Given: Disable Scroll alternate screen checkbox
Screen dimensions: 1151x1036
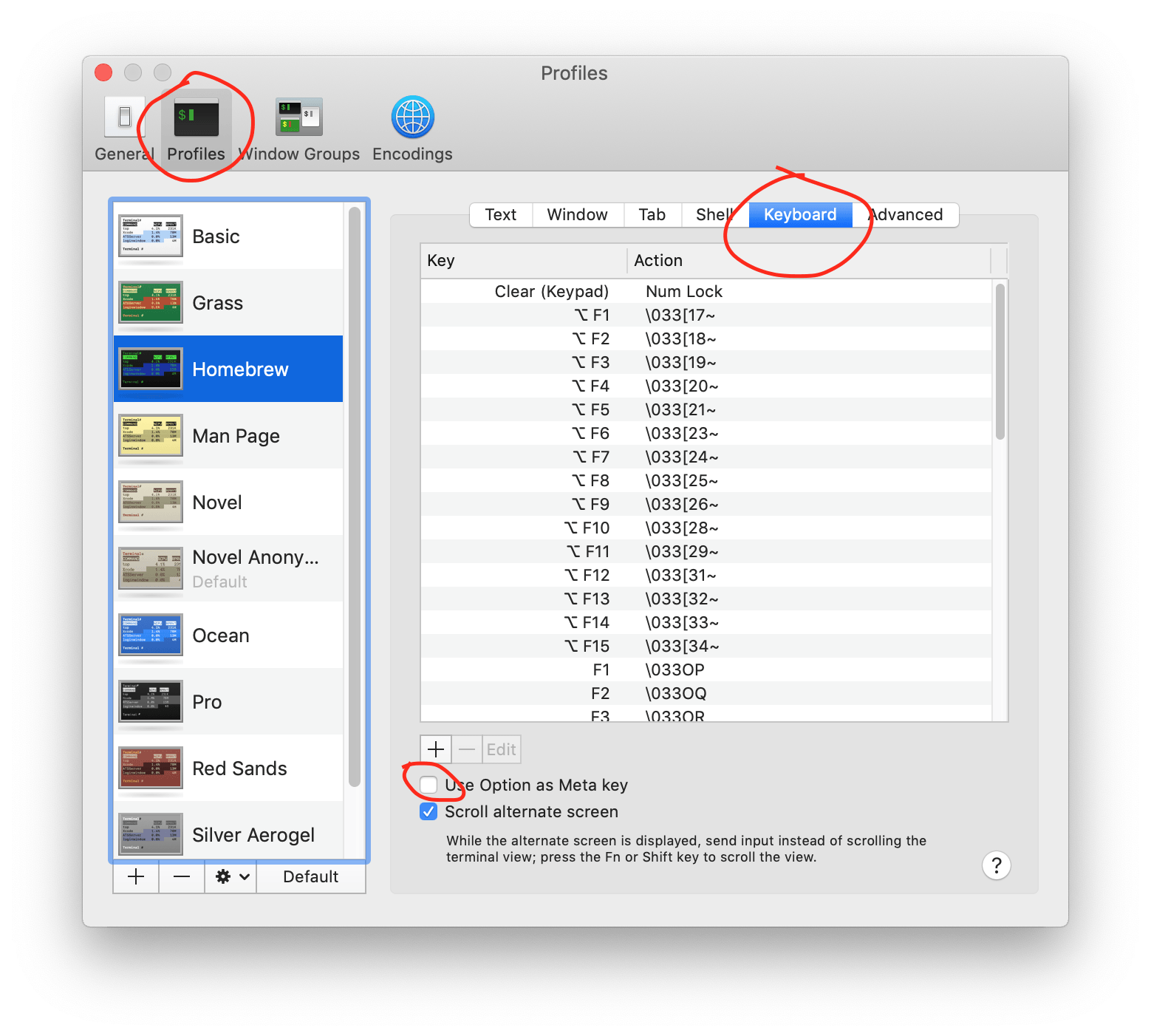Looking at the screenshot, I should pos(428,811).
